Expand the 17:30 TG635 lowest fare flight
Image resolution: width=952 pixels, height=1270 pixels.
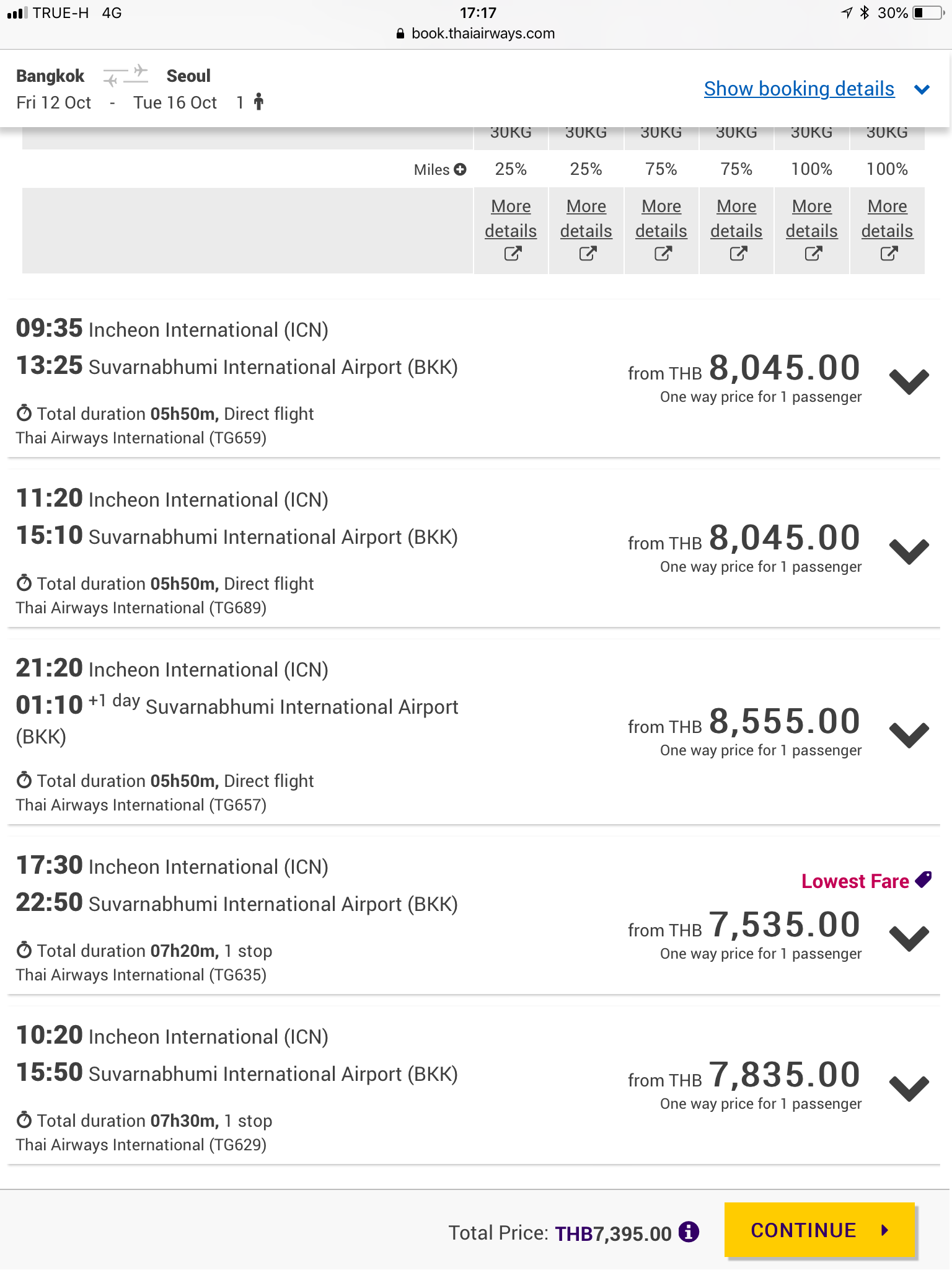[x=909, y=938]
